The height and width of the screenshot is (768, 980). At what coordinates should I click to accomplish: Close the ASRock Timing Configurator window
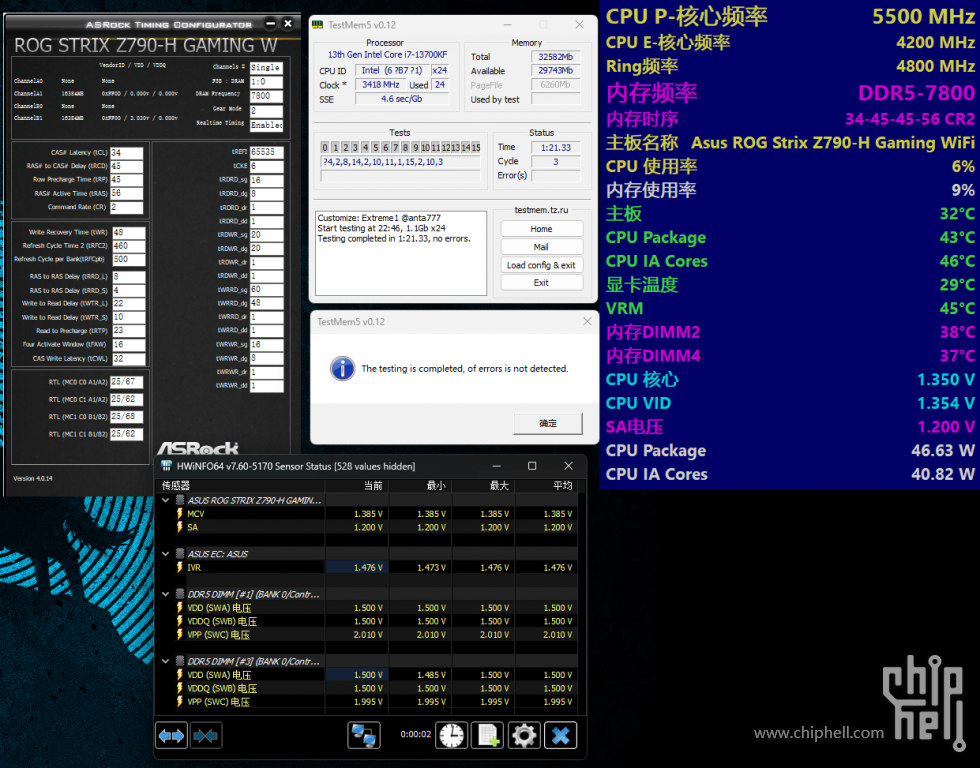(288, 24)
